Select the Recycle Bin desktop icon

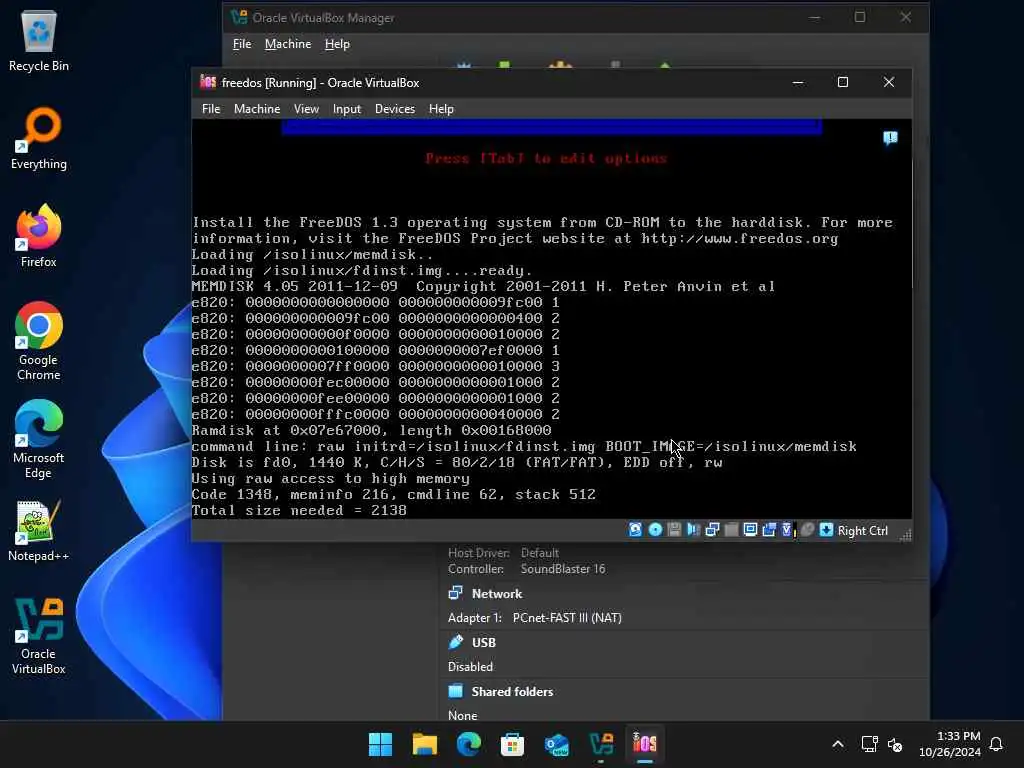tap(39, 41)
